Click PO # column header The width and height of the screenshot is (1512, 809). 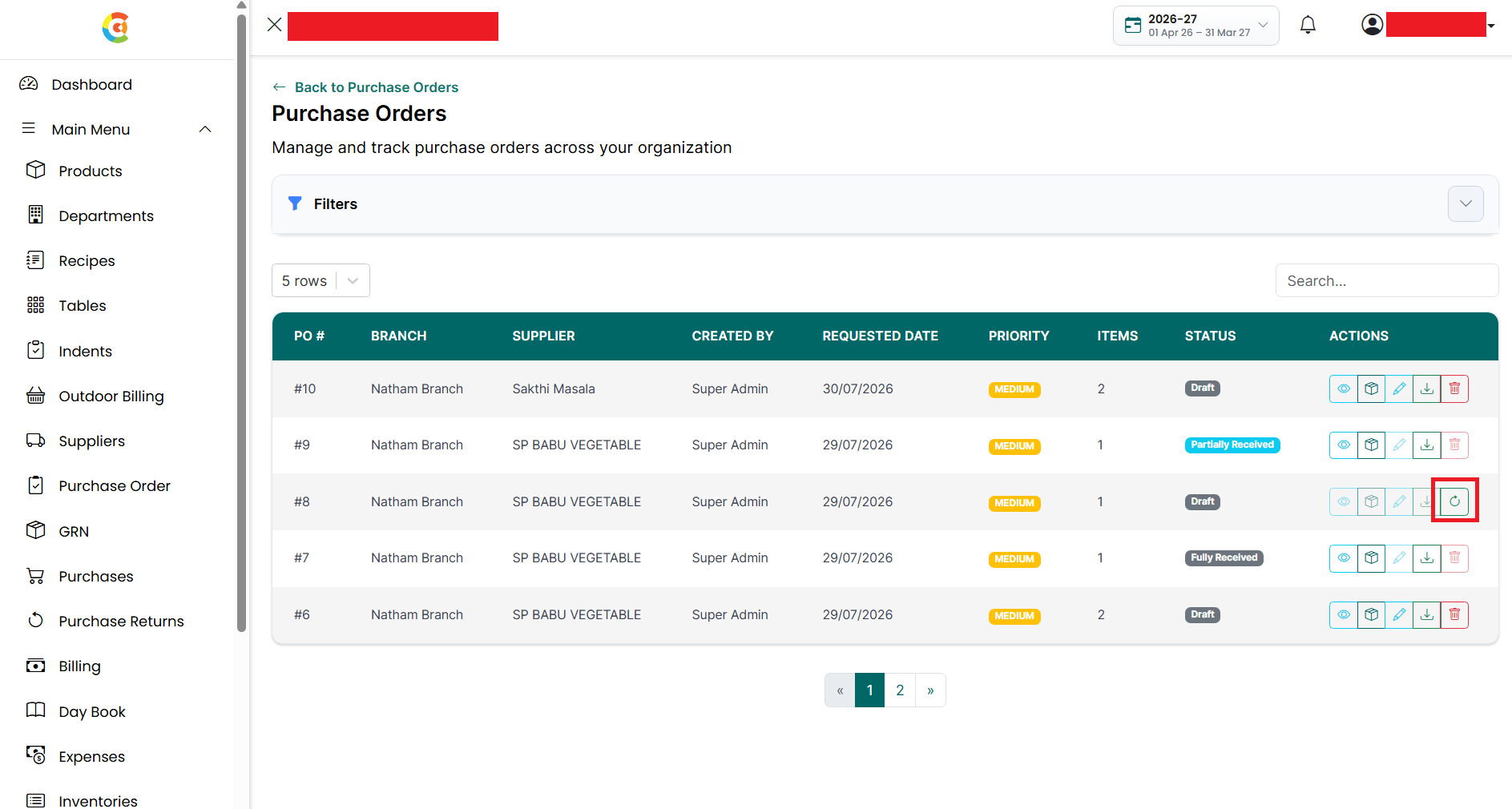309,336
